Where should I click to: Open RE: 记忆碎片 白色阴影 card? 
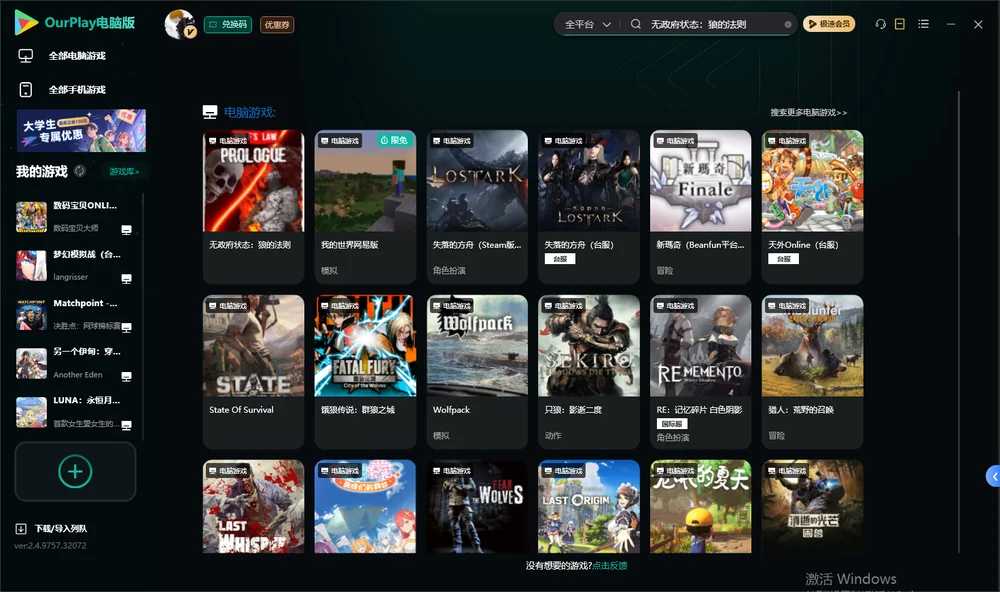click(700, 371)
